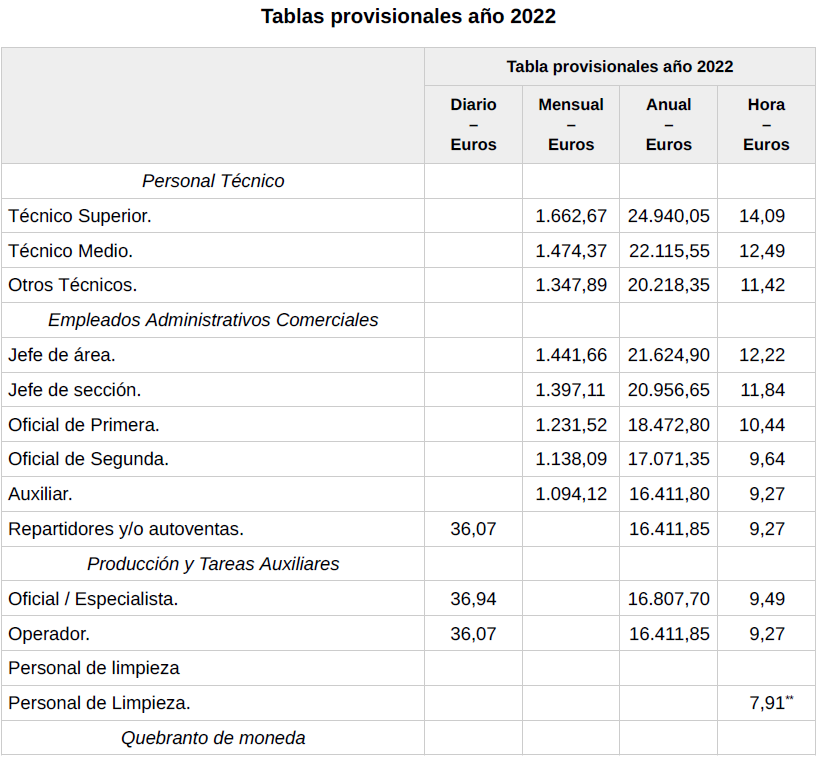Click the 'Producción y Tareas Auxiliares' section heading
Screen dimensions: 819x759
coord(213,564)
